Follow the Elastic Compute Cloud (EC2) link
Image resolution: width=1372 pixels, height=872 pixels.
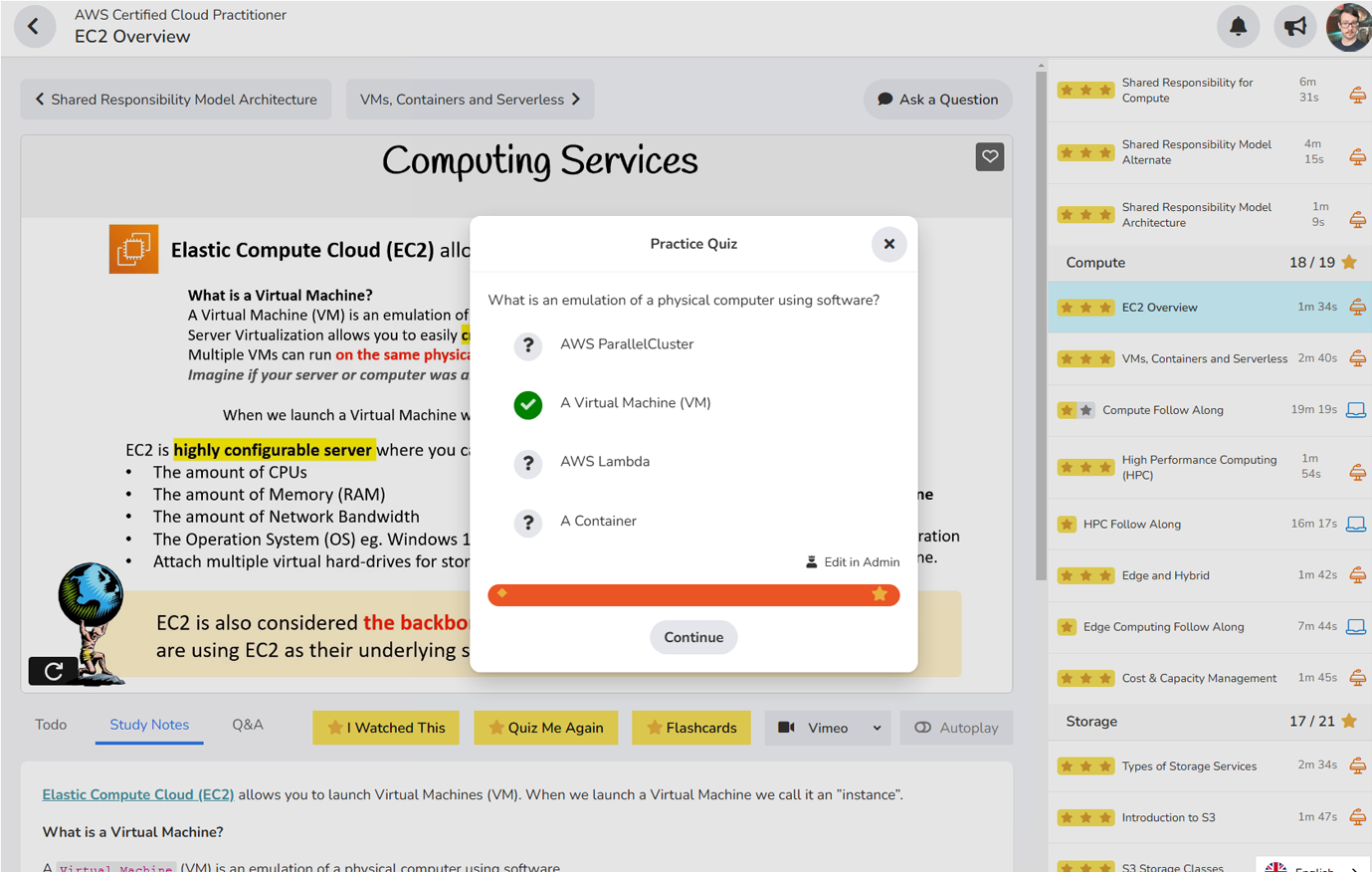138,794
